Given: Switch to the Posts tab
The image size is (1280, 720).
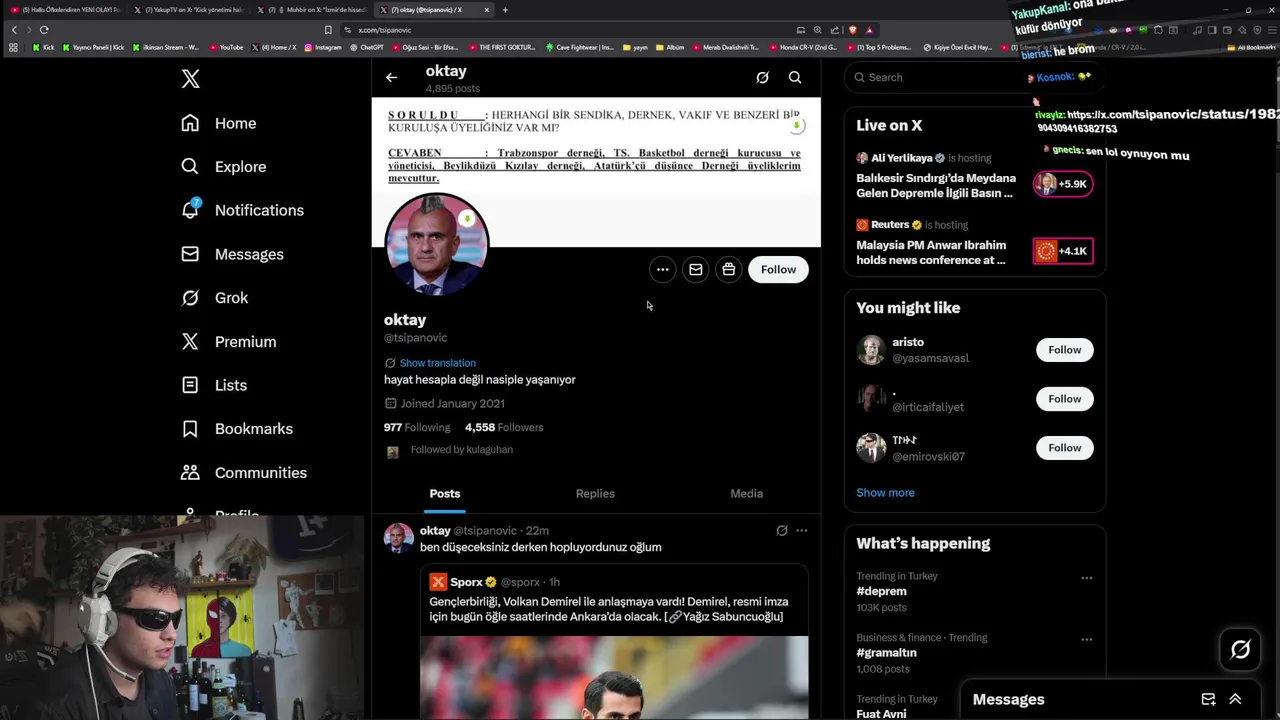Looking at the screenshot, I should pos(445,494).
